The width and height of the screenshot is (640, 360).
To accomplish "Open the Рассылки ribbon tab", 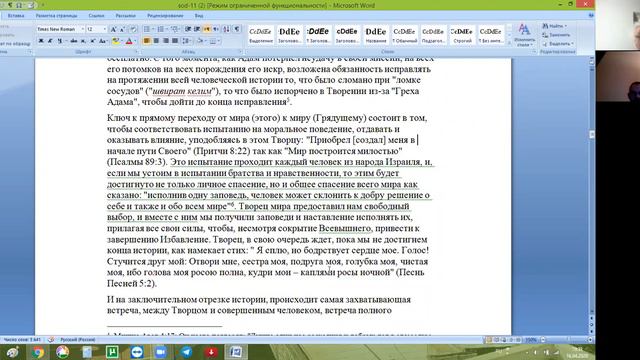I will click(125, 16).
